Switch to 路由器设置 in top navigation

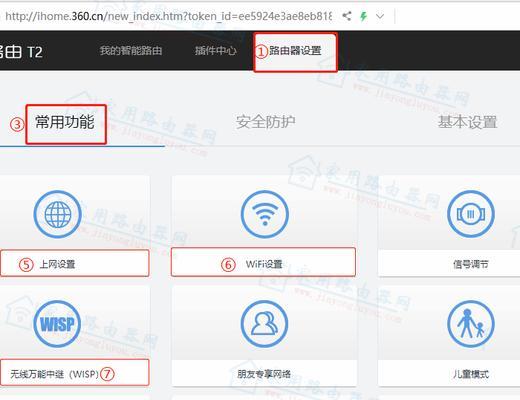pos(295,51)
